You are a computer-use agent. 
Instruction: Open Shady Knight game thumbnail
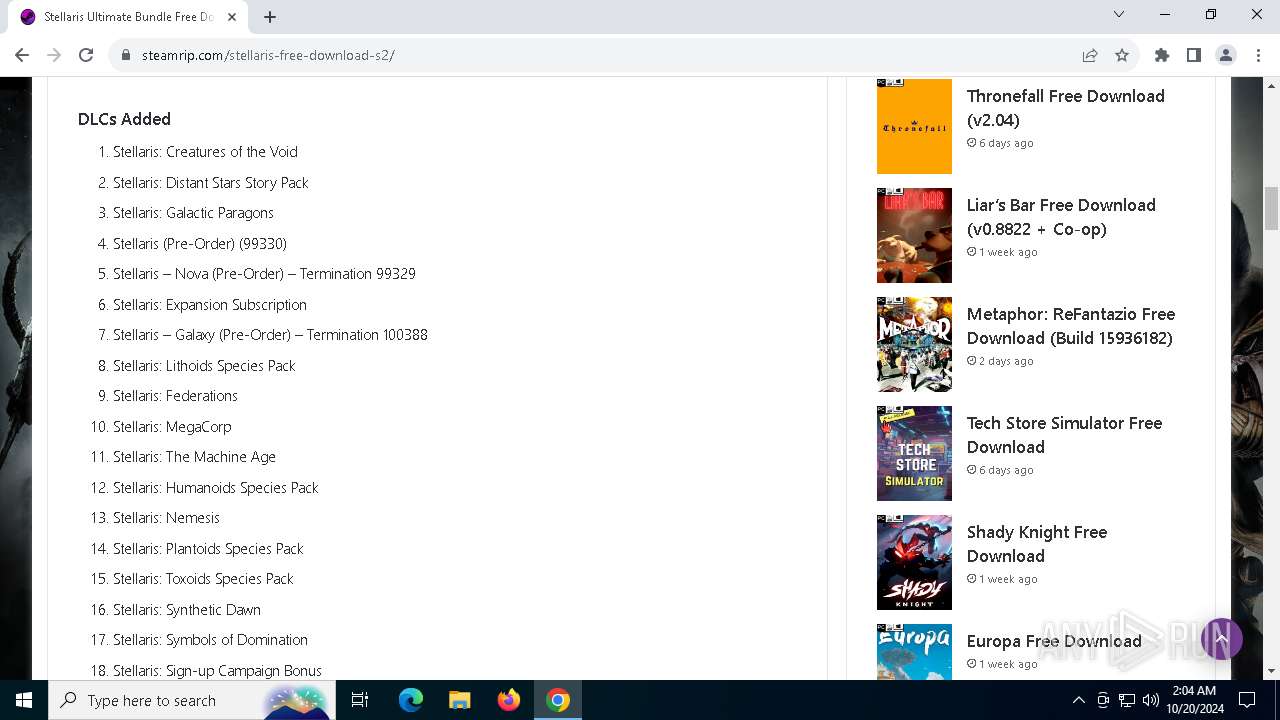(914, 562)
